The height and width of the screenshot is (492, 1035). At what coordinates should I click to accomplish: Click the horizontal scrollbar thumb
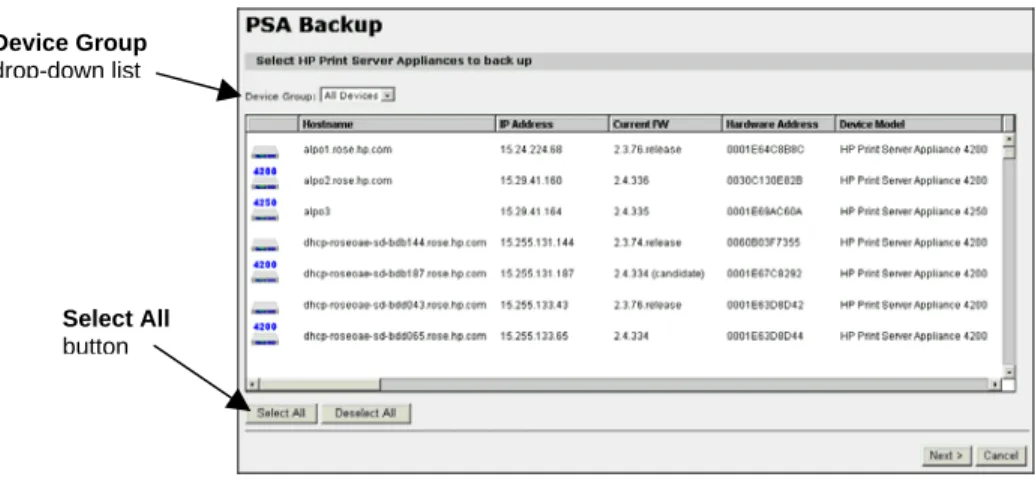(320, 384)
